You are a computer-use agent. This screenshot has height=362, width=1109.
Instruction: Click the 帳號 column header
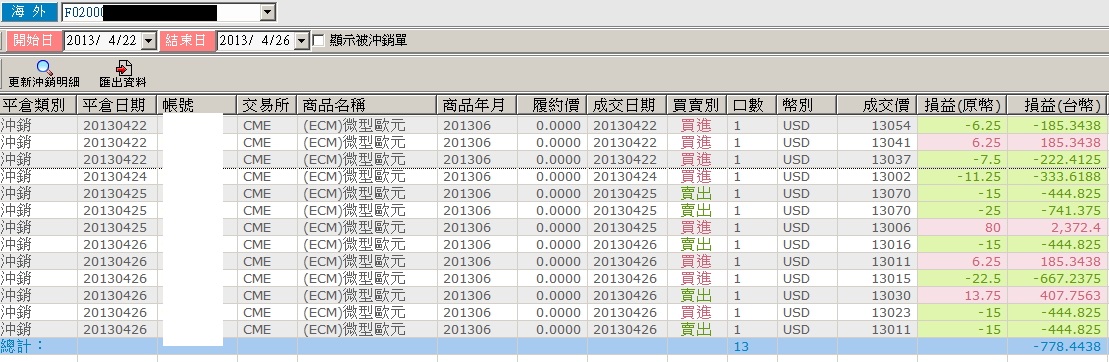197,106
